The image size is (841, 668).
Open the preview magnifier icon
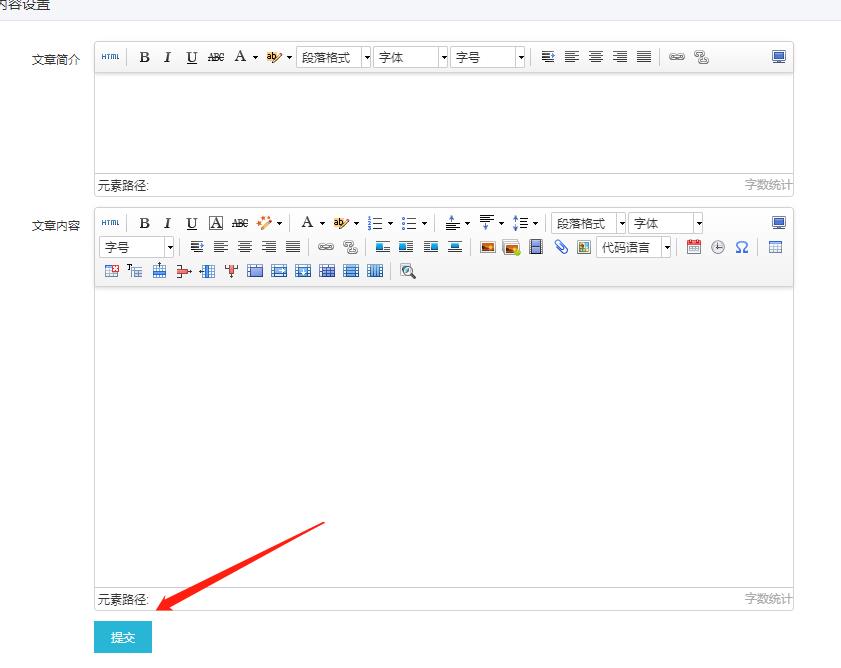(407, 271)
